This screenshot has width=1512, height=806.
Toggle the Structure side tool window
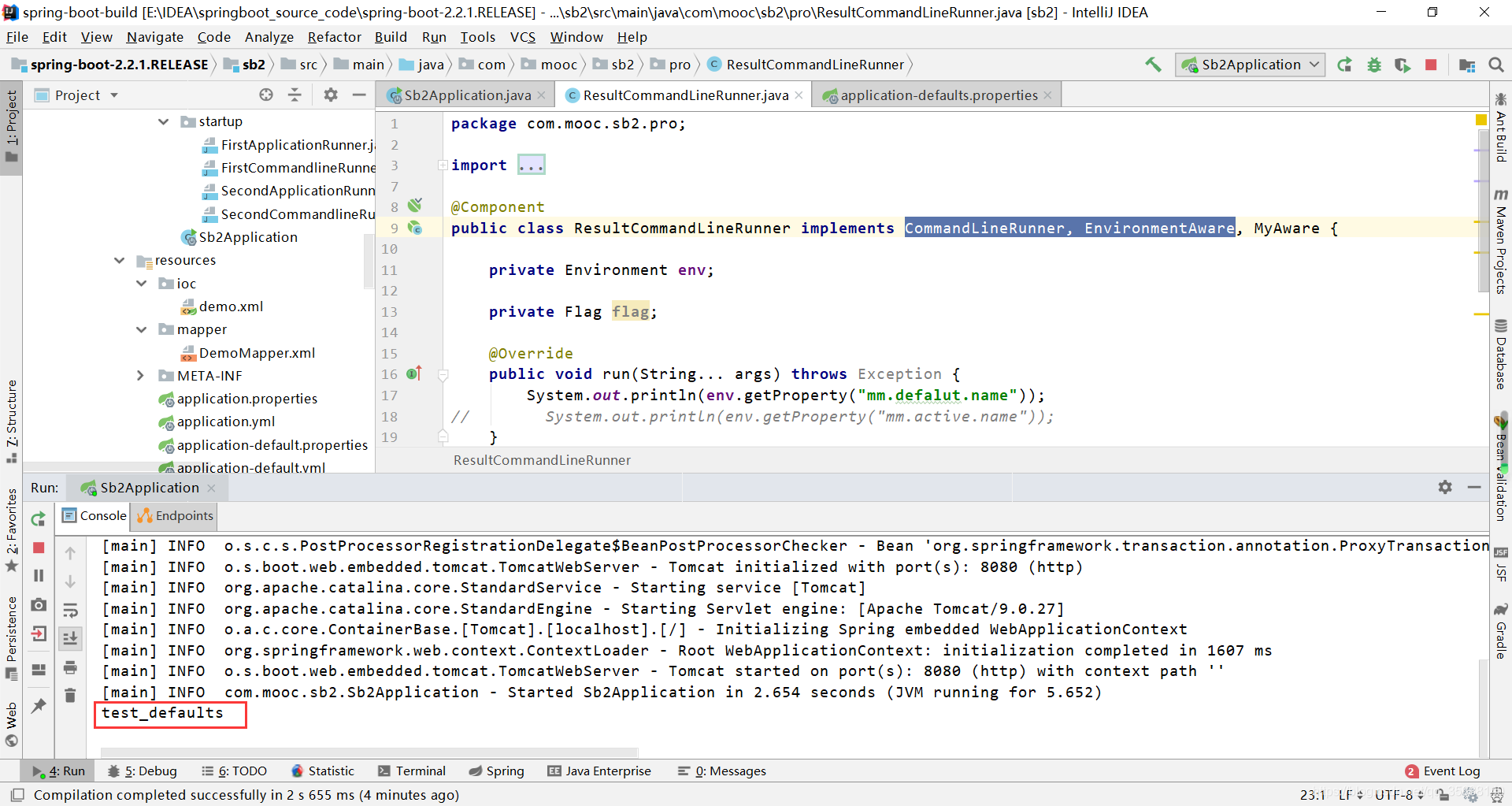11,422
